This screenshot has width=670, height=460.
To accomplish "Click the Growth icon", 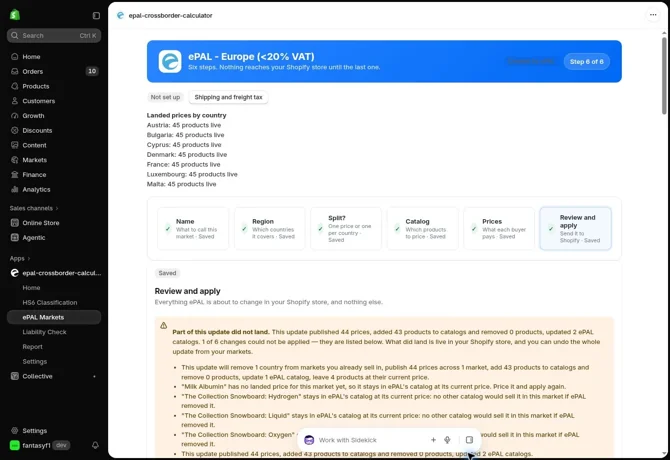I will (x=15, y=116).
